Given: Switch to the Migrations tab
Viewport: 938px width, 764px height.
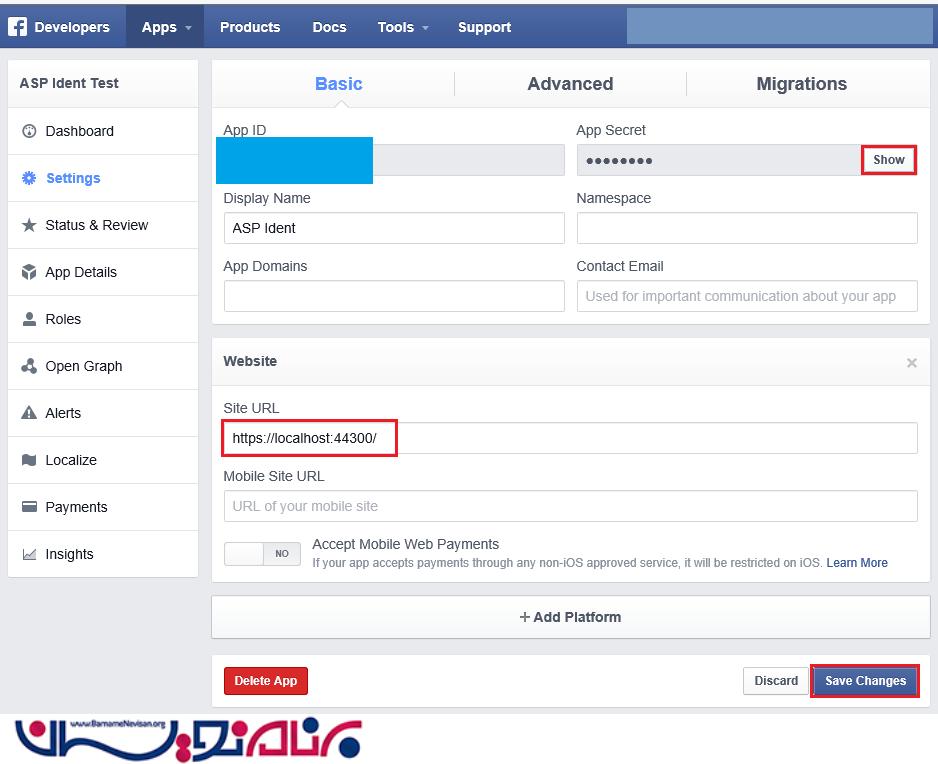Looking at the screenshot, I should (801, 84).
